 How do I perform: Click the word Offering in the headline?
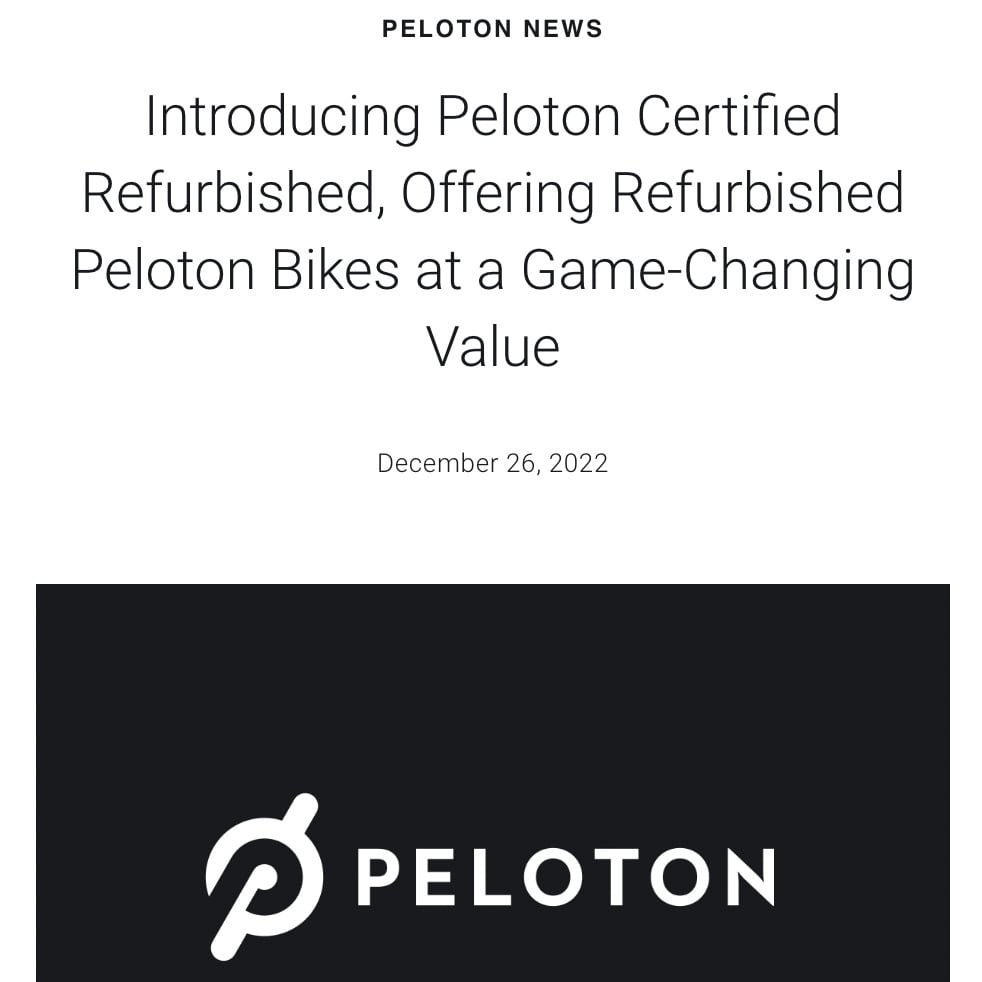[x=498, y=193]
